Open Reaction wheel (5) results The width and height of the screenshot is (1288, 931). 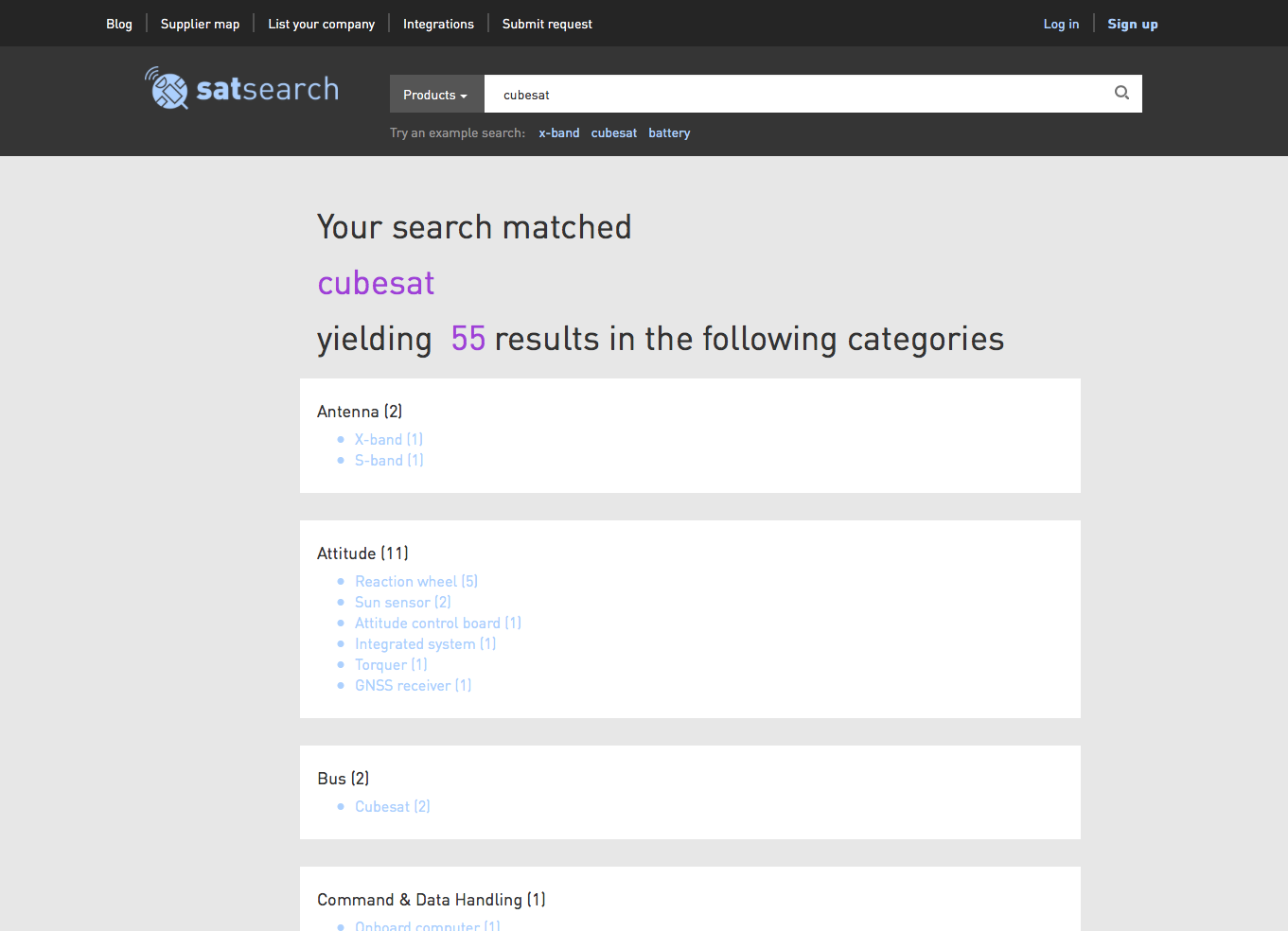pos(416,581)
